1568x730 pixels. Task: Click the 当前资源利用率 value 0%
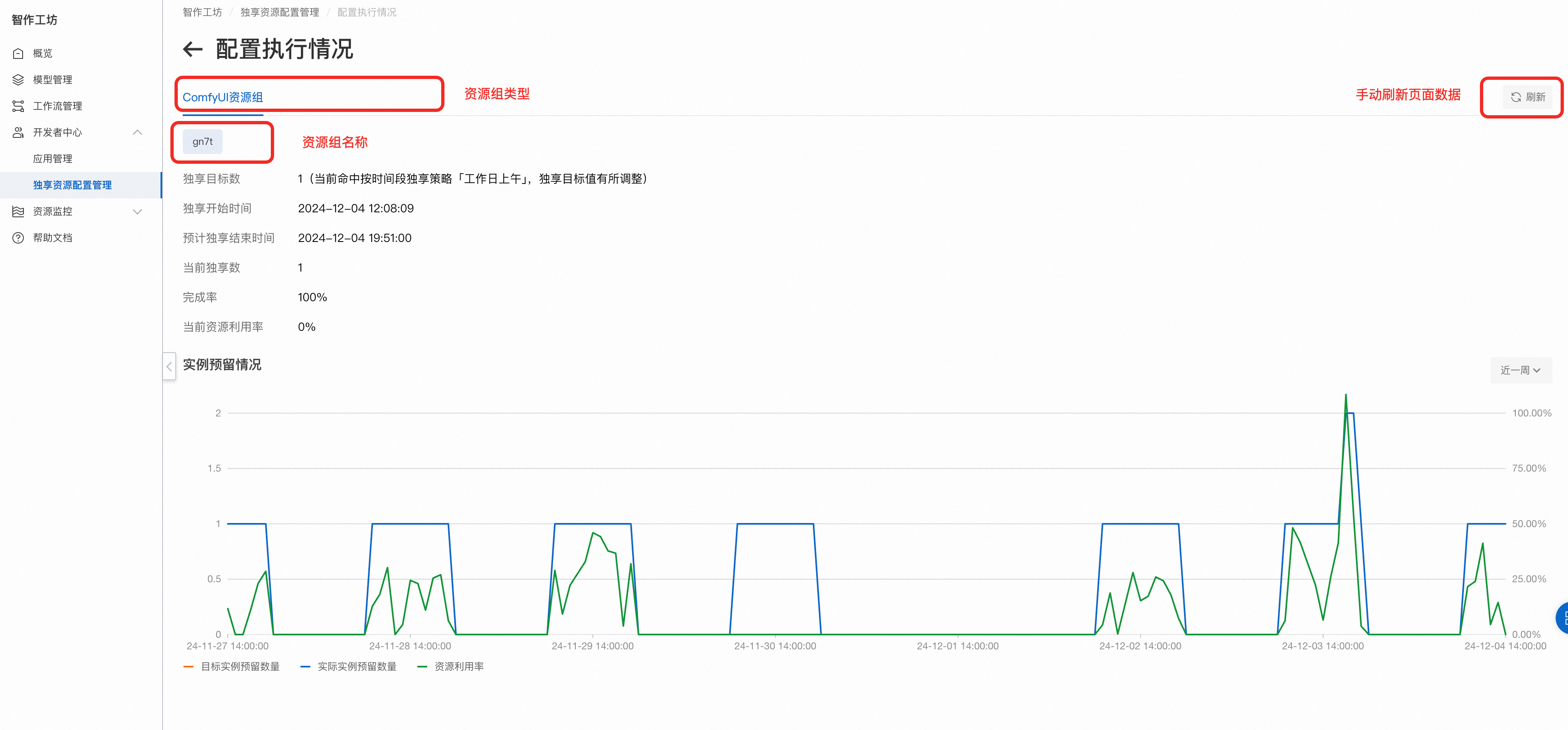pos(307,327)
